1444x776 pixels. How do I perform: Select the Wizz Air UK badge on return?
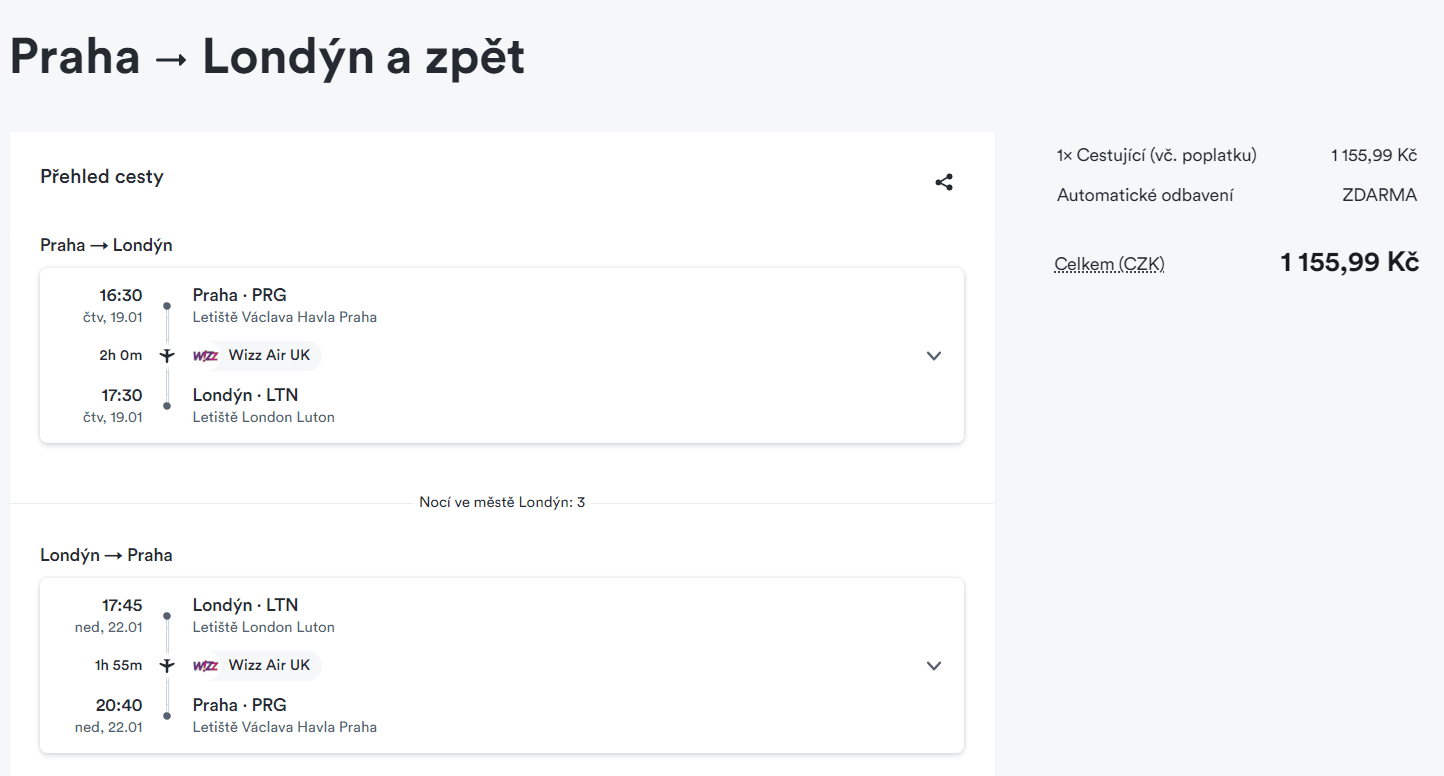pos(256,666)
